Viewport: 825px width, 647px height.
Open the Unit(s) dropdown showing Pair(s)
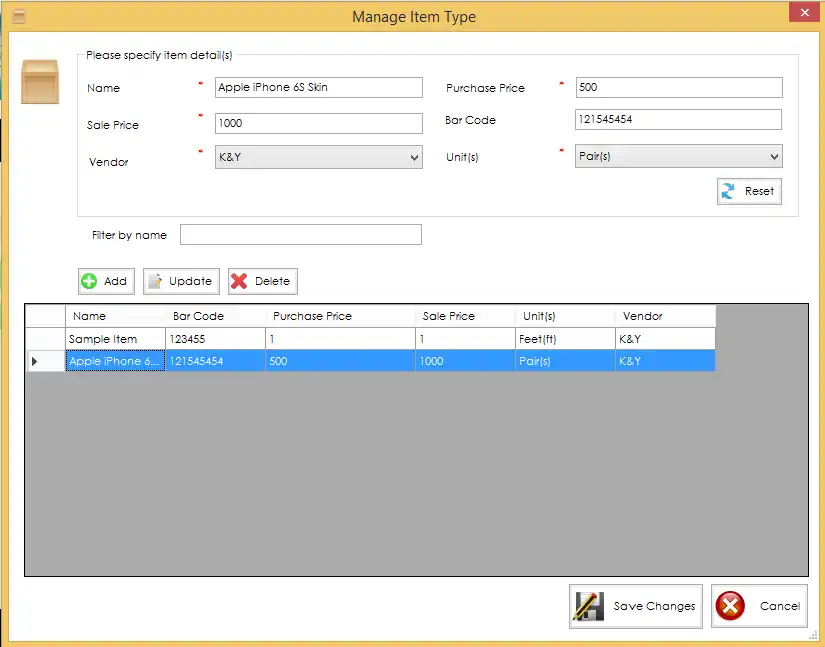pos(678,156)
